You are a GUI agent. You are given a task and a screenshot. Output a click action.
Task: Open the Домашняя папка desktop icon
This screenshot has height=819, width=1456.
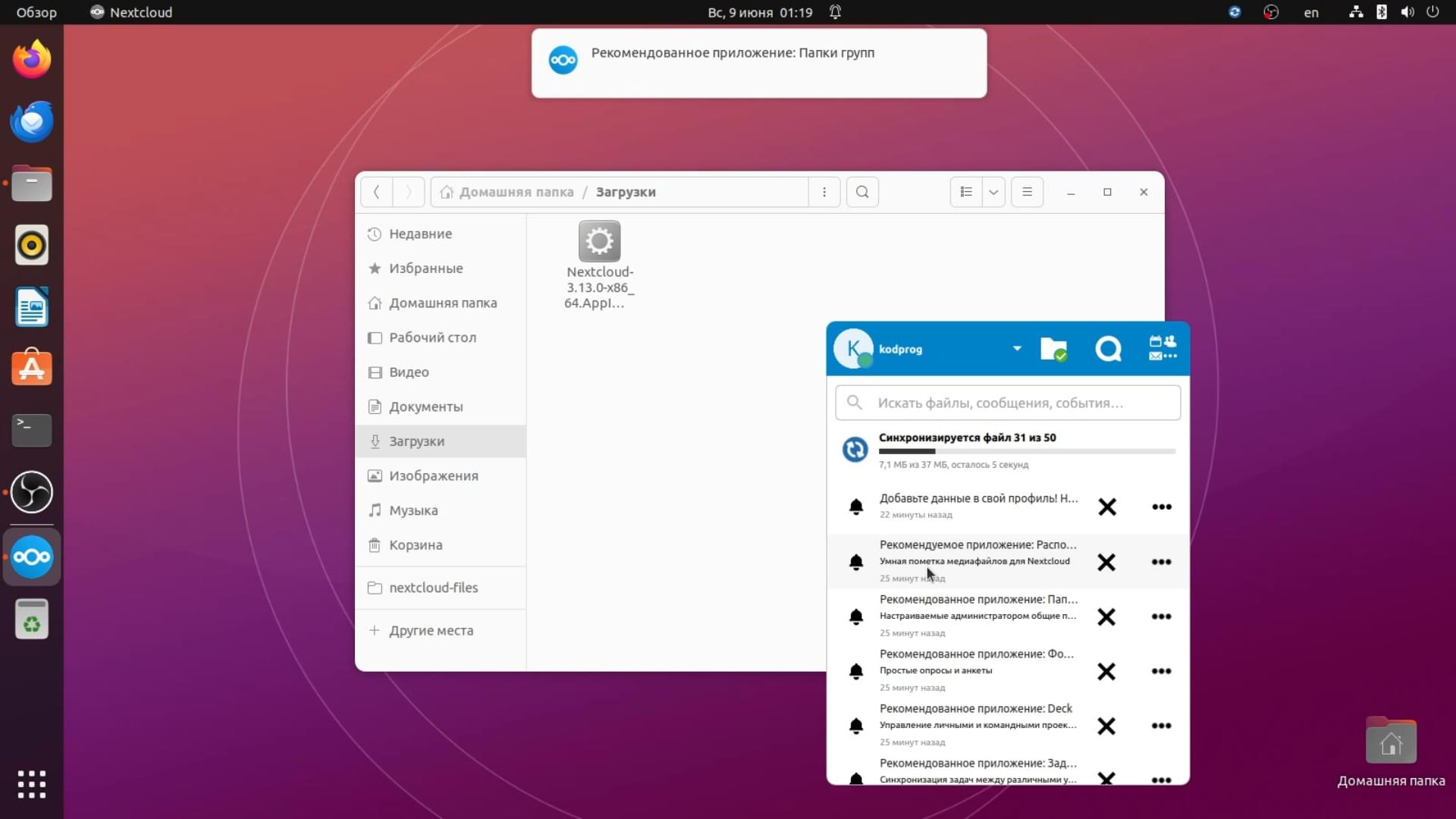point(1391,752)
